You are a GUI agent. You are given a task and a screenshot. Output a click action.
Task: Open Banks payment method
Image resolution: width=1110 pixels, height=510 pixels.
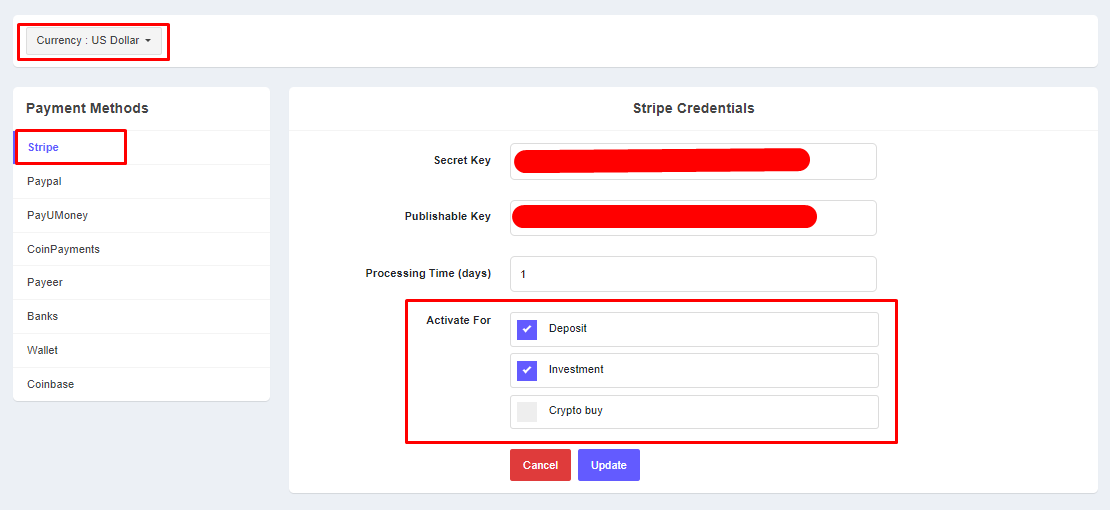42,316
